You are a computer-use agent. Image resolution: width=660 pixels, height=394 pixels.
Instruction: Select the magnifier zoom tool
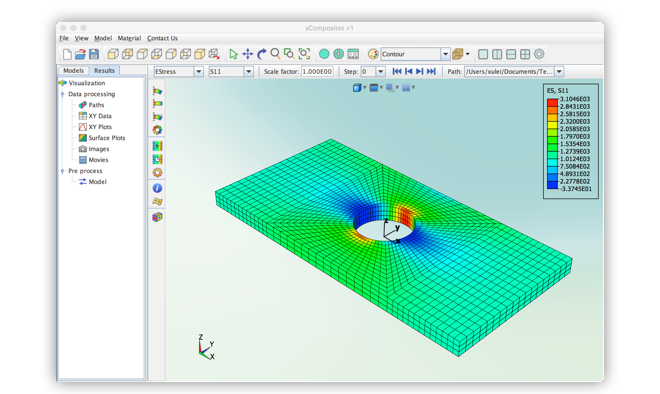point(275,53)
